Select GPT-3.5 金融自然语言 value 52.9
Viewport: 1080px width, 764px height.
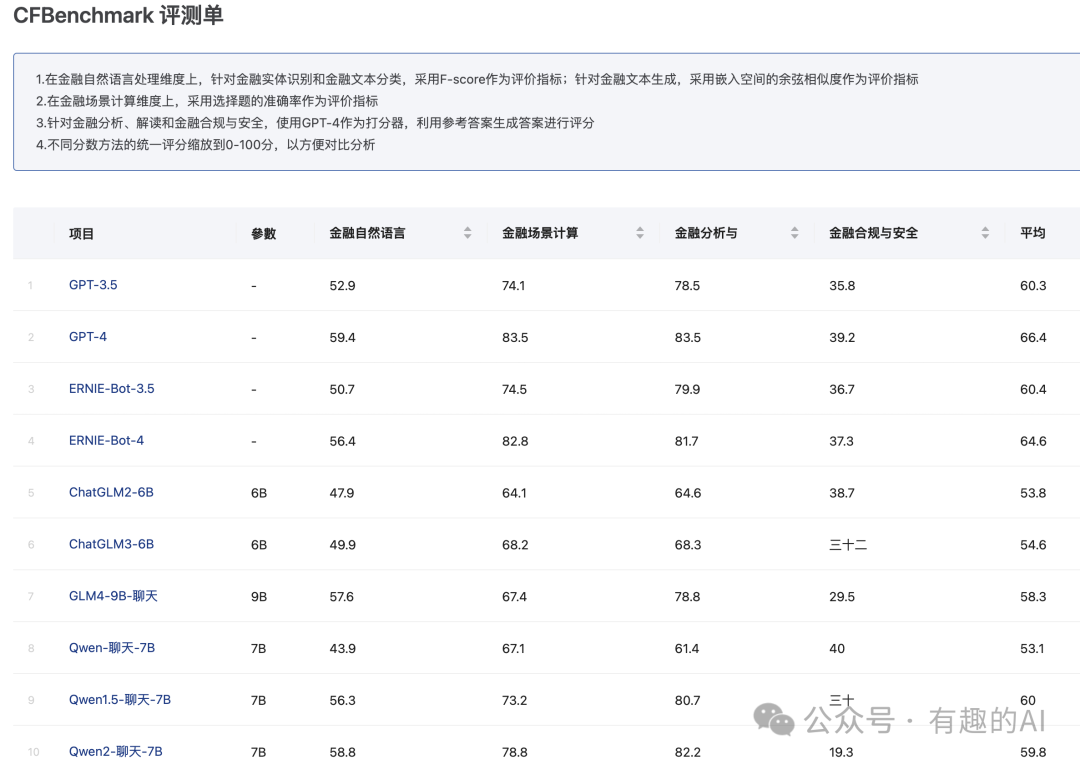[342, 285]
